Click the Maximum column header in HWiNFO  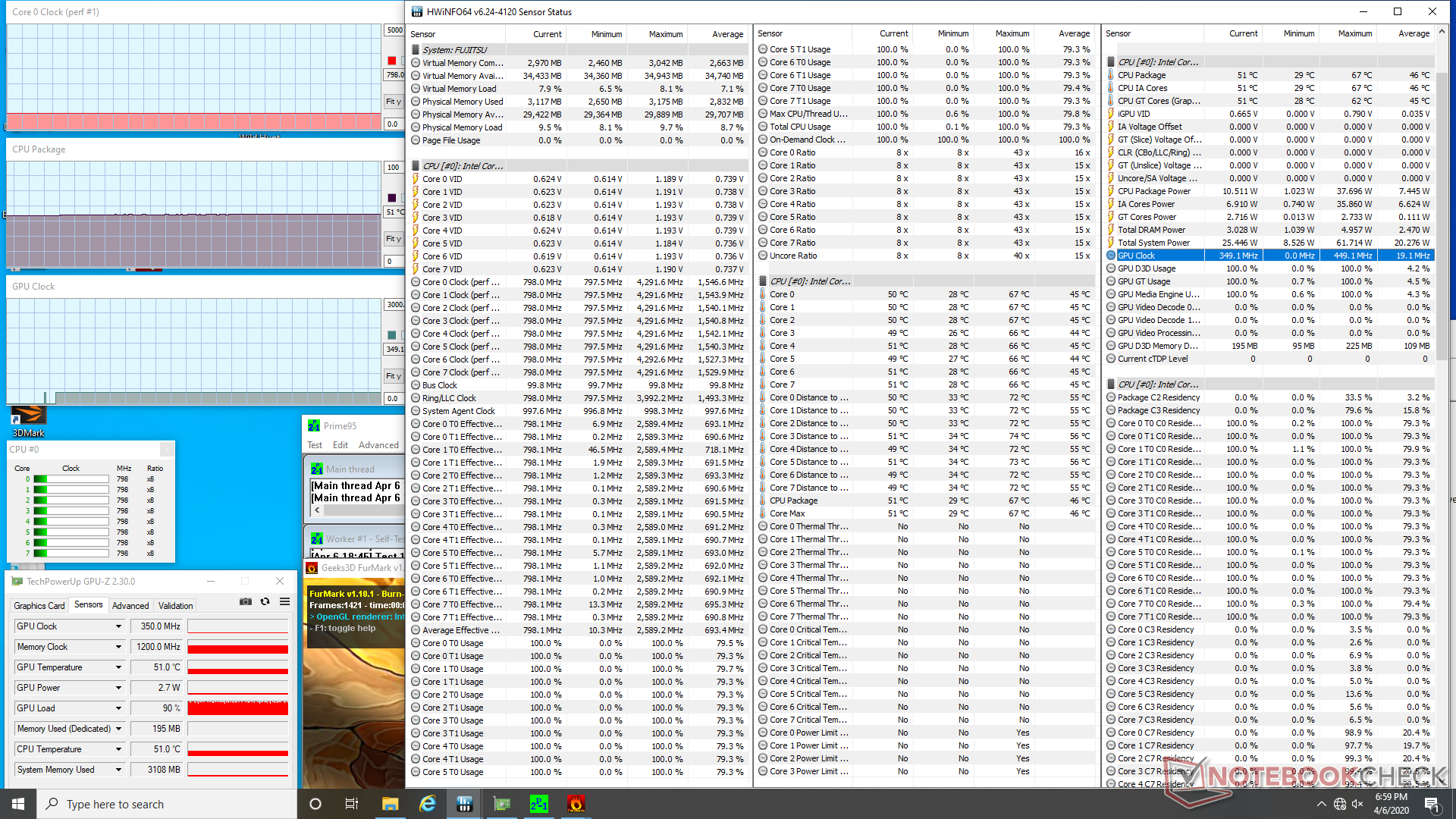point(665,34)
